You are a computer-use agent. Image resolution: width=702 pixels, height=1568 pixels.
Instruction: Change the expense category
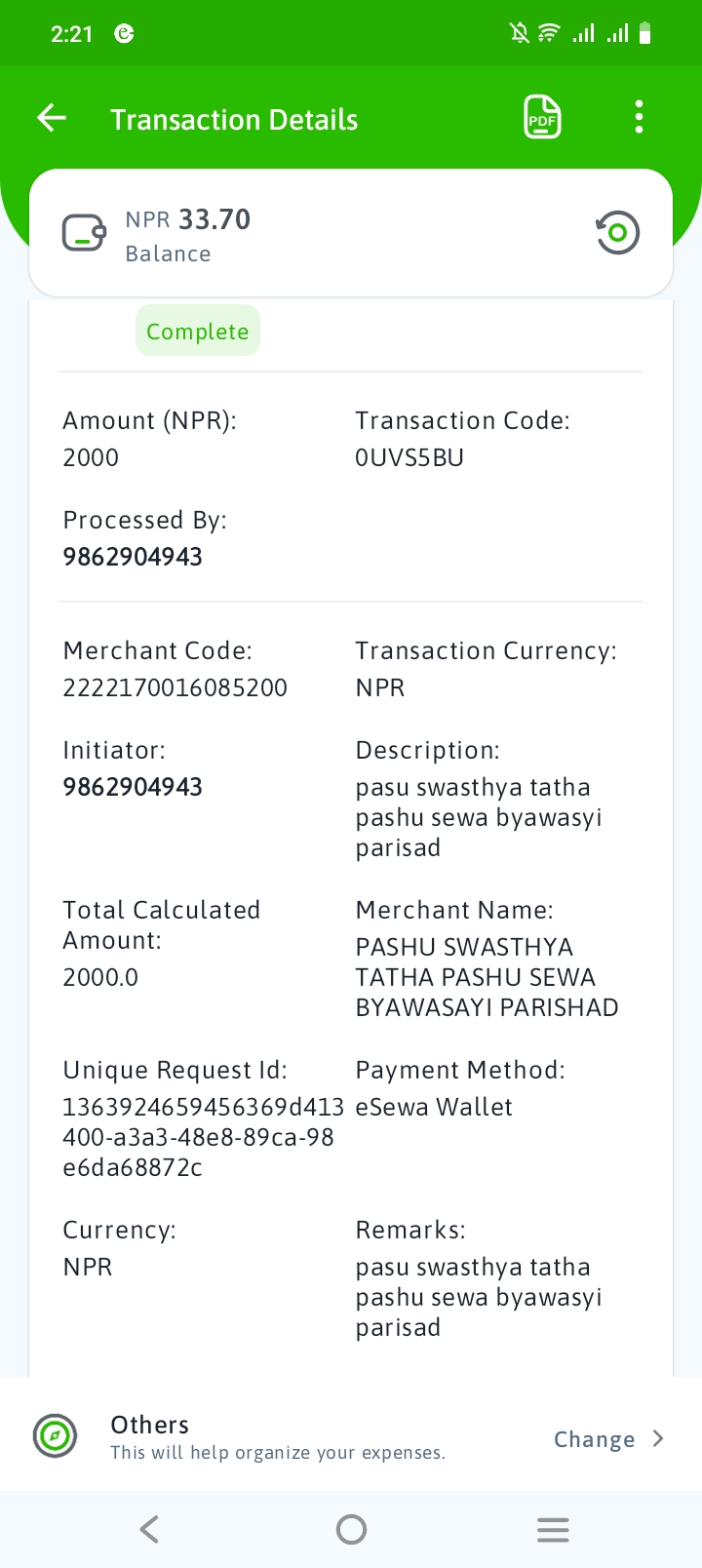coord(594,1439)
